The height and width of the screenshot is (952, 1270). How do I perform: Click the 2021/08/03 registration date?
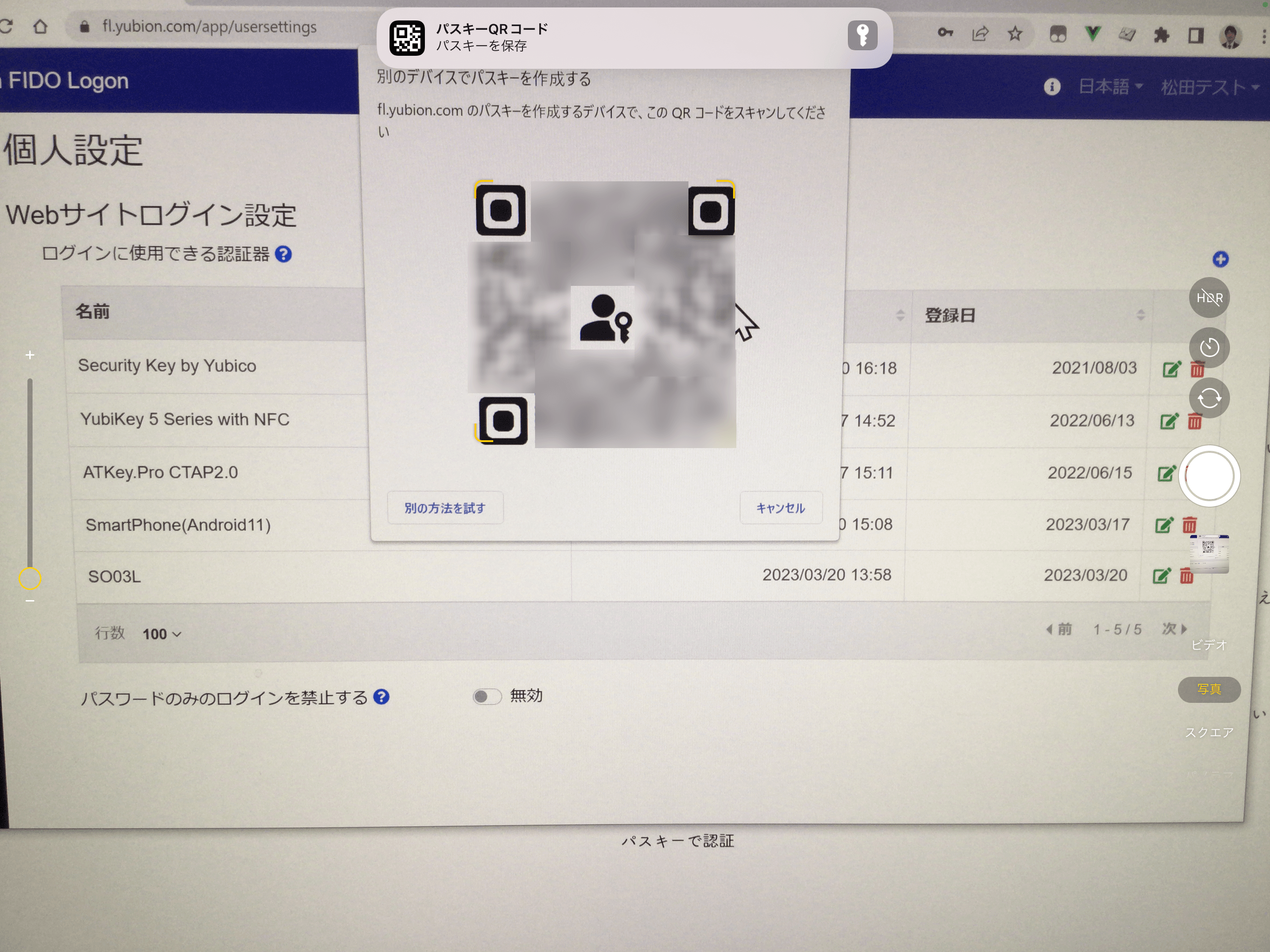[1094, 368]
